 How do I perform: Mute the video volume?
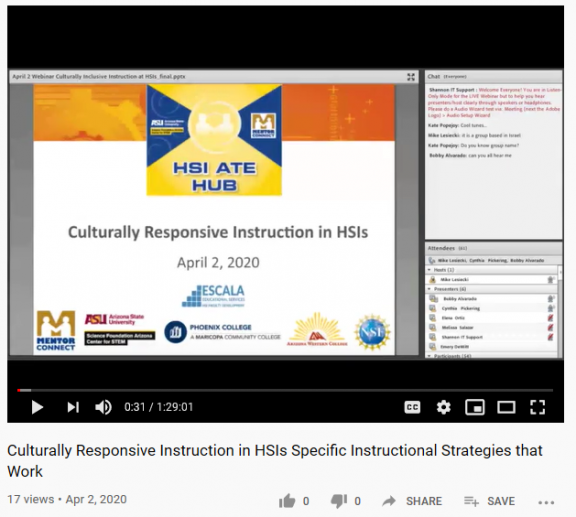pos(103,407)
